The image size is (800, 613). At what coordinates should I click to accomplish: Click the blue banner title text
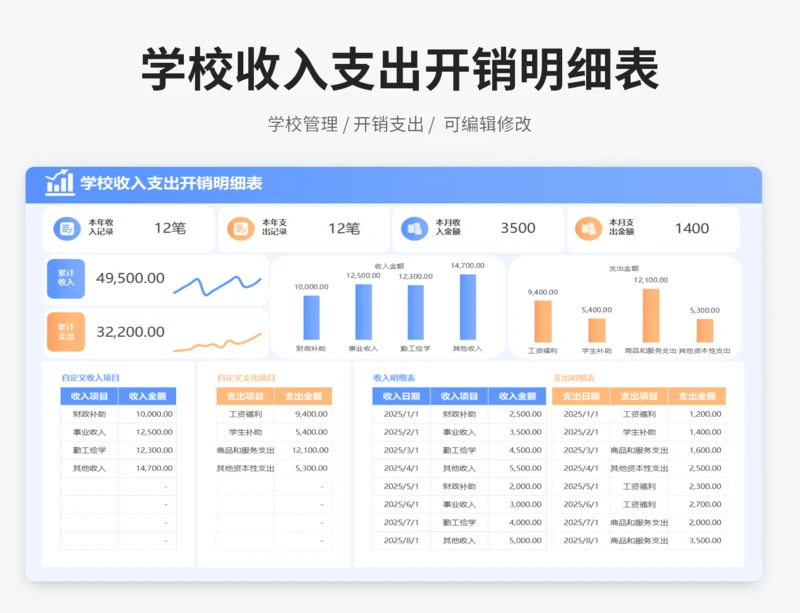pyautogui.click(x=171, y=183)
